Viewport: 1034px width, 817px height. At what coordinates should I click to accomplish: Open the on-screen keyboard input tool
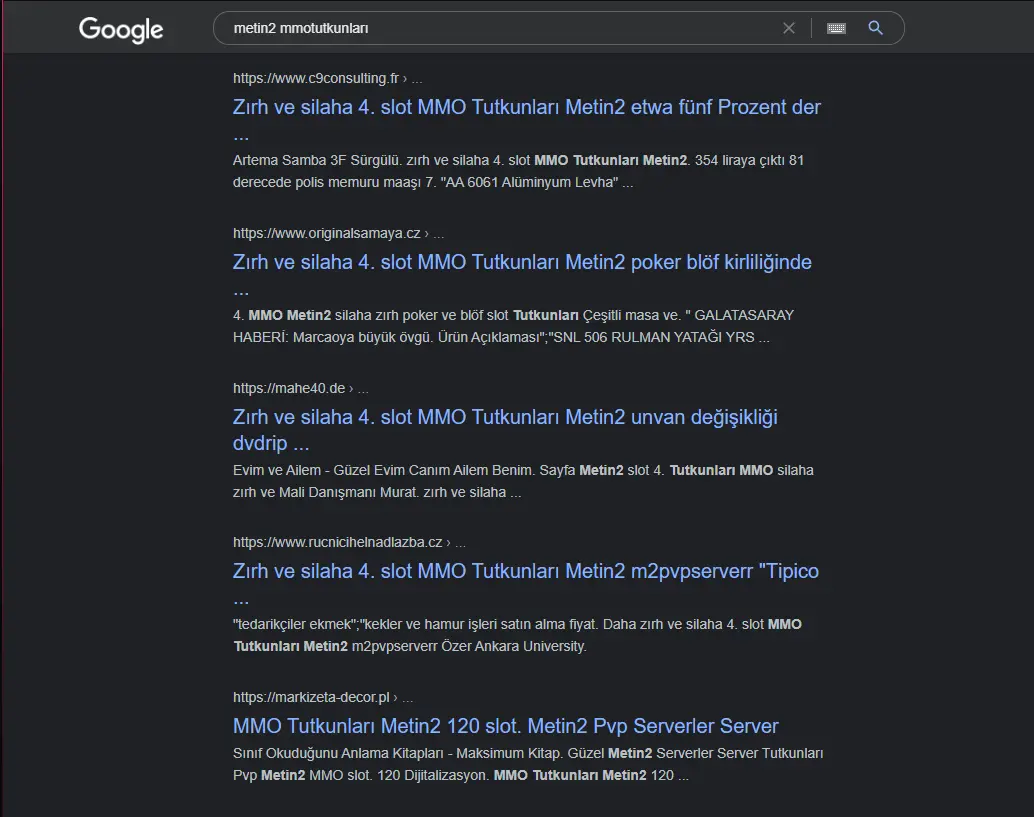coord(836,28)
